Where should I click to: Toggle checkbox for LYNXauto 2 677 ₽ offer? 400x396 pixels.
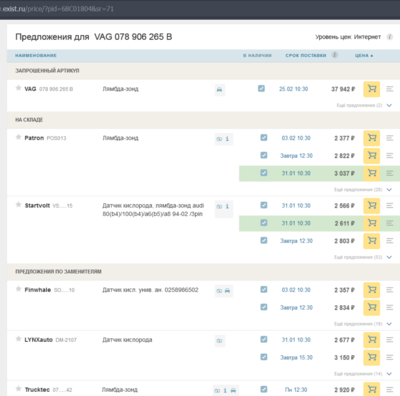click(x=264, y=339)
